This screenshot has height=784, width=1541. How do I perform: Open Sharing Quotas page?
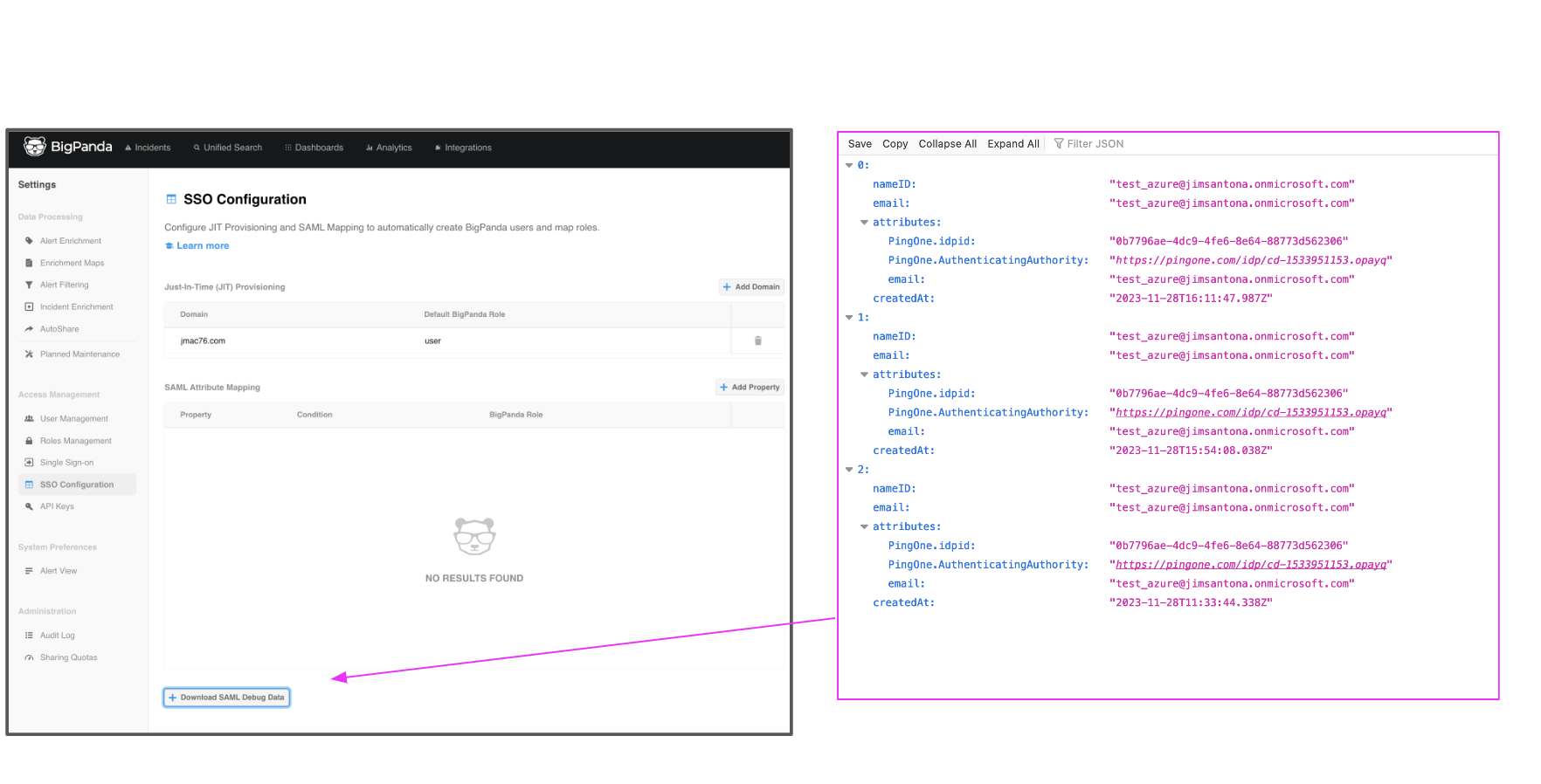pyautogui.click(x=69, y=657)
